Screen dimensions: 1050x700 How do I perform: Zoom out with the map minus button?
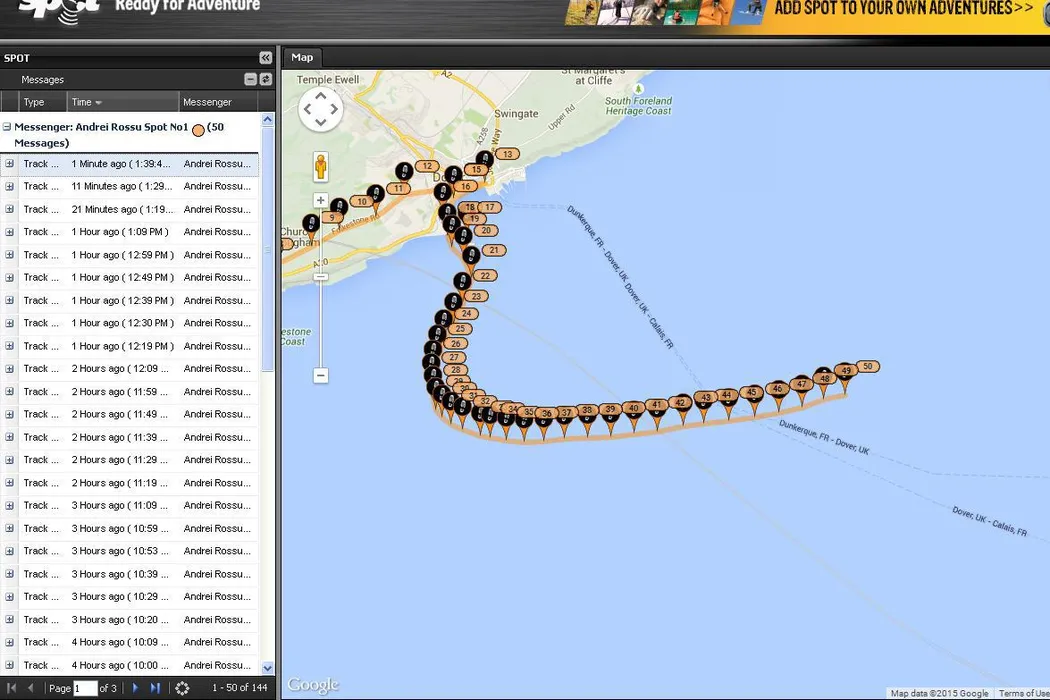click(x=321, y=375)
